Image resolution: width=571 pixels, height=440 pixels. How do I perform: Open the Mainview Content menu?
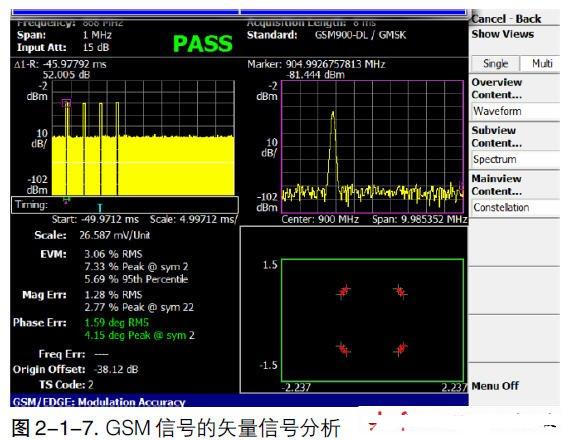coord(497,185)
